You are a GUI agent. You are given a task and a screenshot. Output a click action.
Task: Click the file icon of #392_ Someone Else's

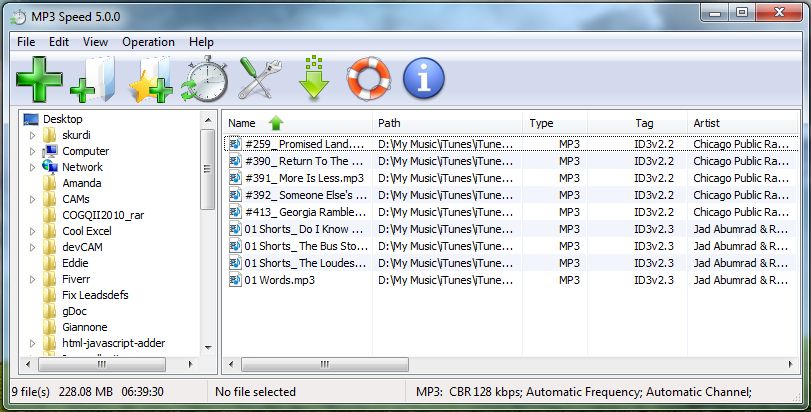click(235, 195)
